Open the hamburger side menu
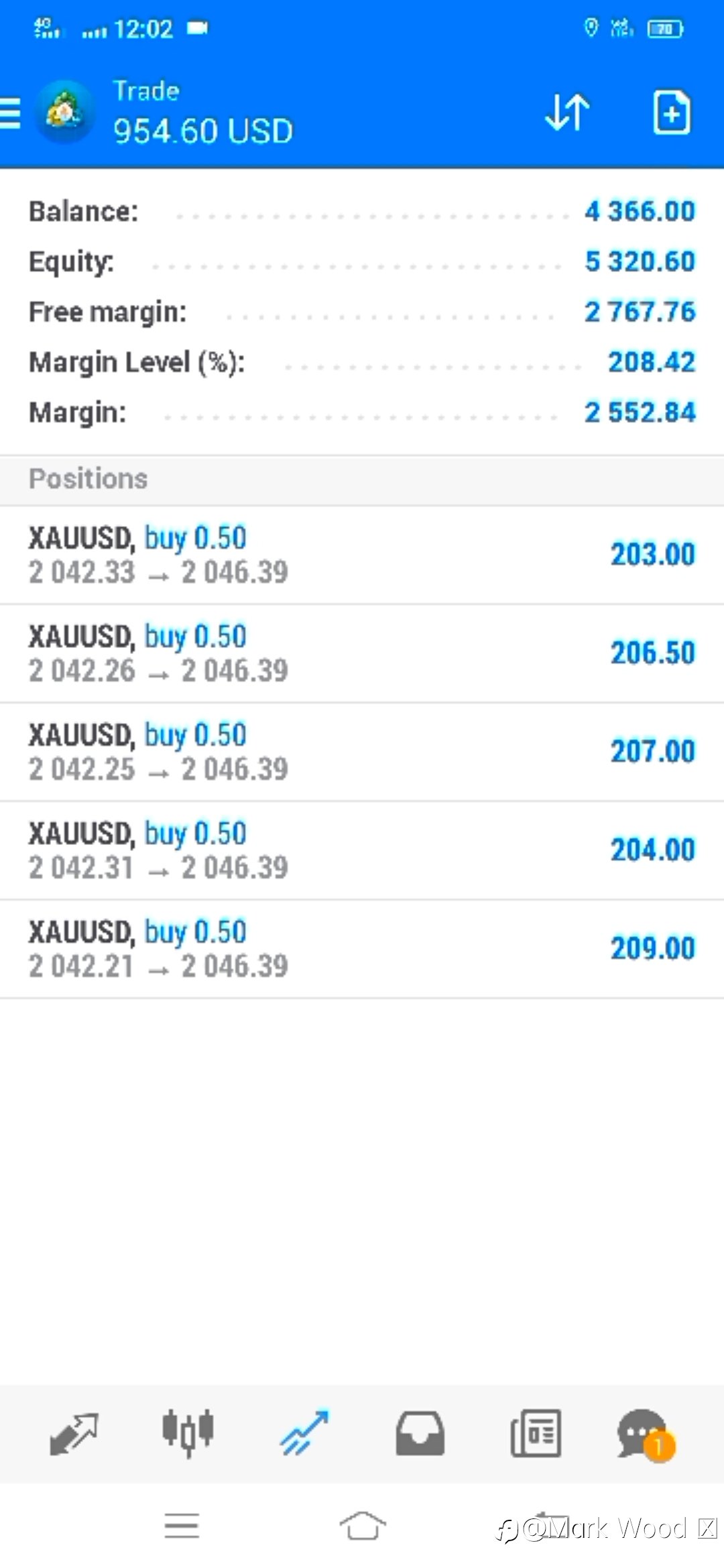The height and width of the screenshot is (1568, 724). [9, 113]
